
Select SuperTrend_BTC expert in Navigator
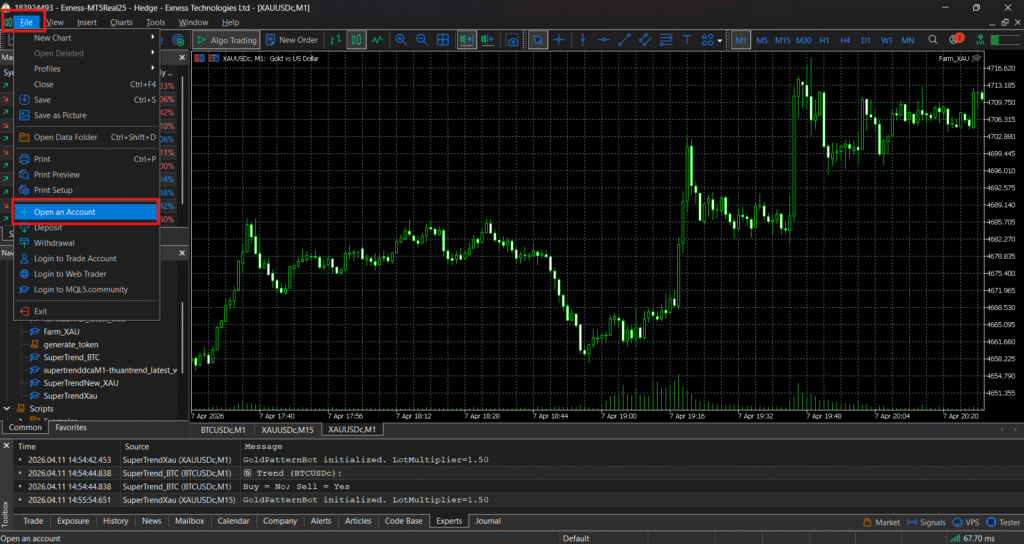[71, 357]
